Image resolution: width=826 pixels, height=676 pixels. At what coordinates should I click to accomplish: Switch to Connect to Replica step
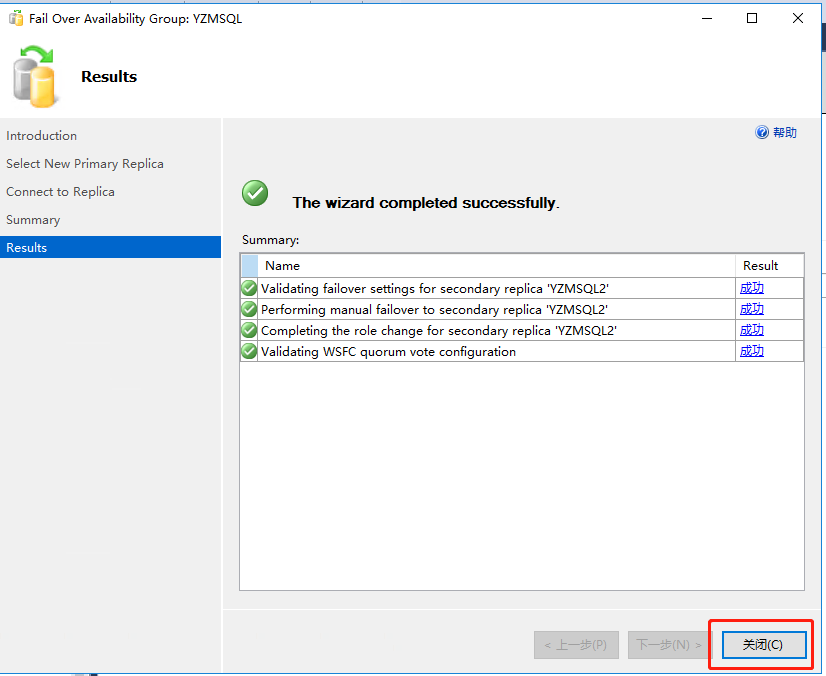pyautogui.click(x=60, y=192)
